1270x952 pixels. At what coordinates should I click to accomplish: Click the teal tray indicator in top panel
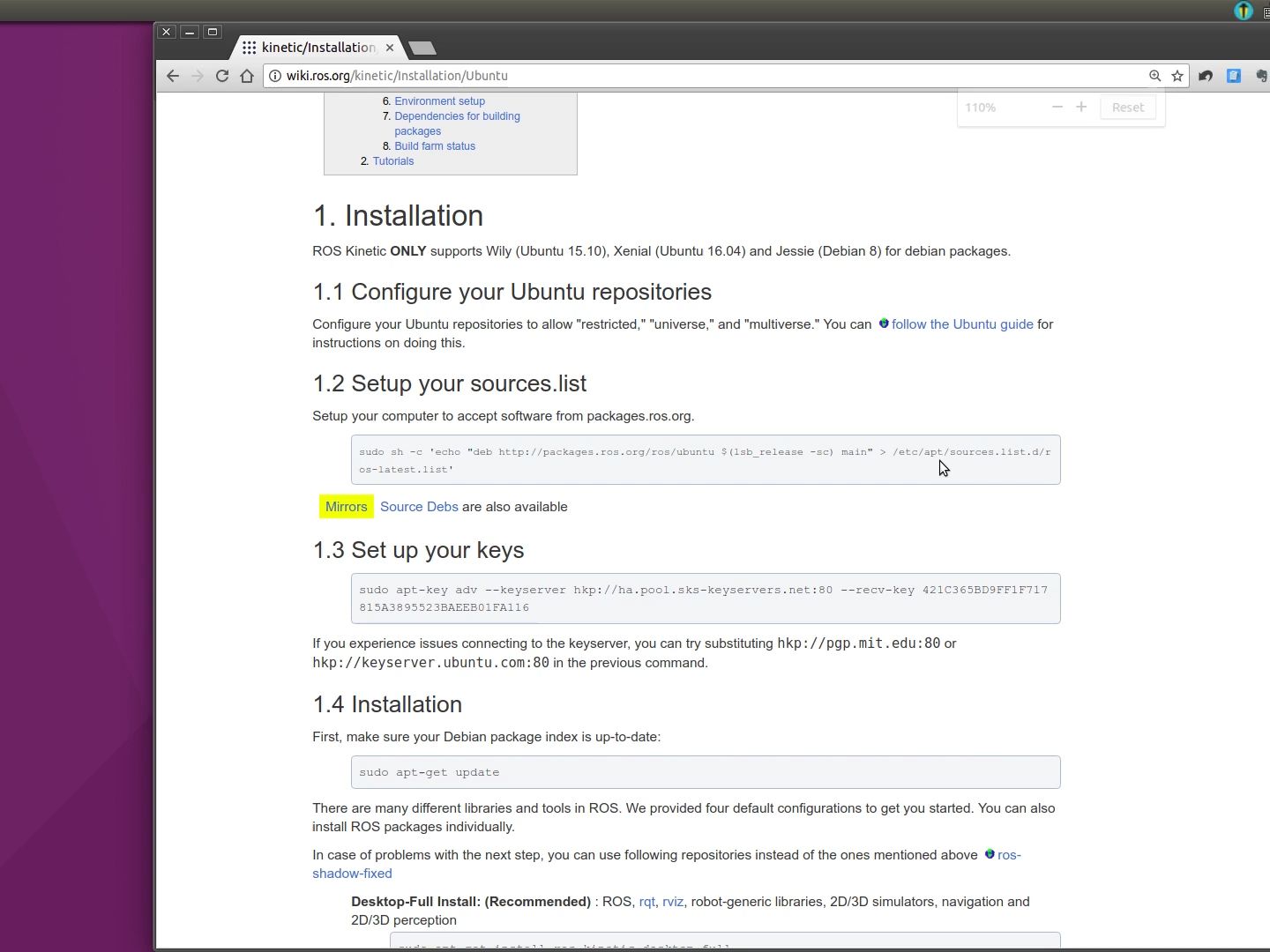click(x=1244, y=11)
